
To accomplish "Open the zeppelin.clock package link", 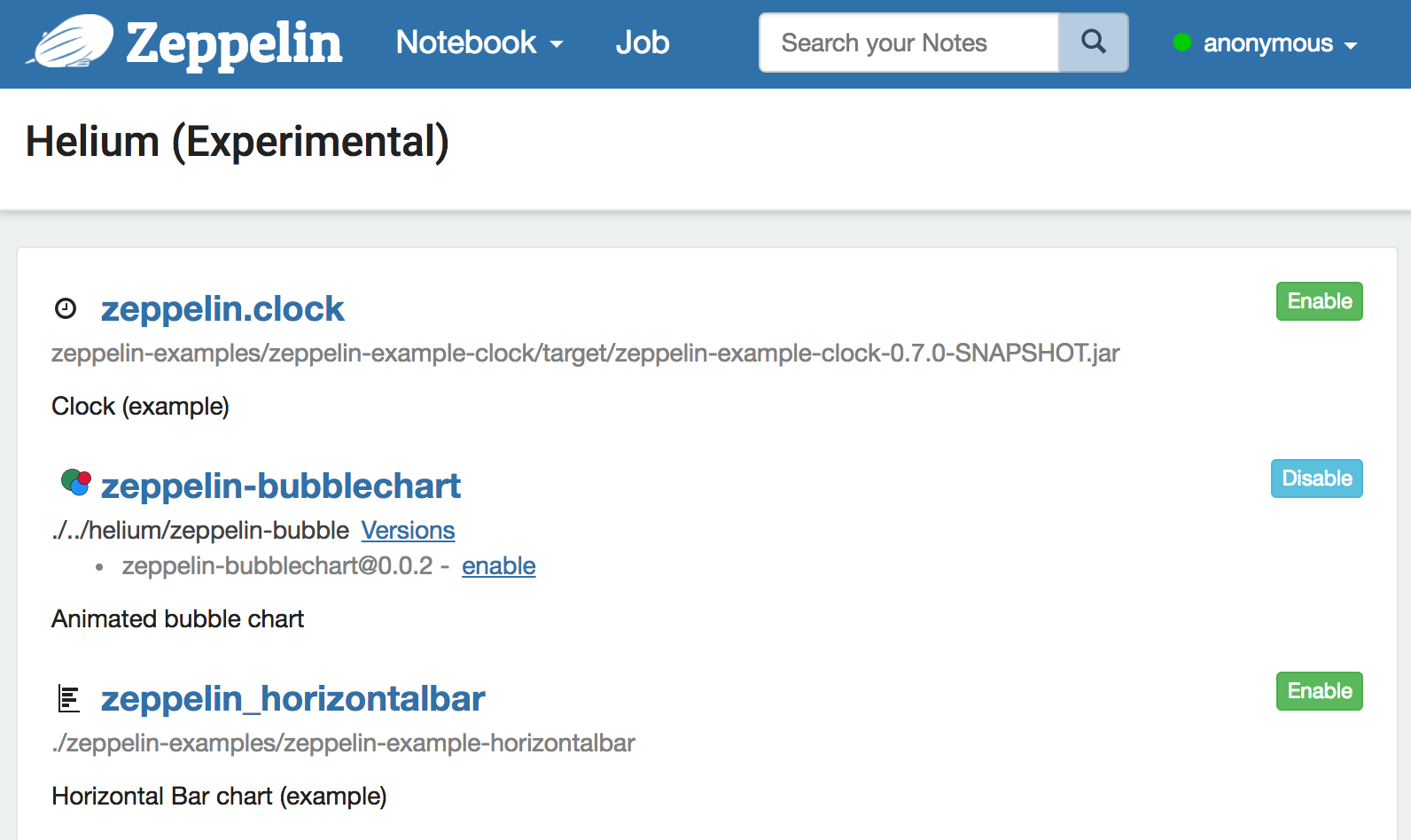I will [222, 308].
